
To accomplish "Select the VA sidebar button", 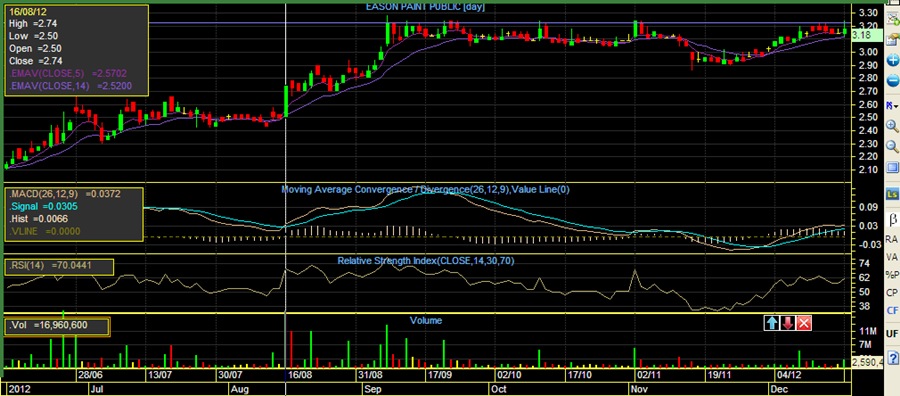I will pyautogui.click(x=892, y=257).
